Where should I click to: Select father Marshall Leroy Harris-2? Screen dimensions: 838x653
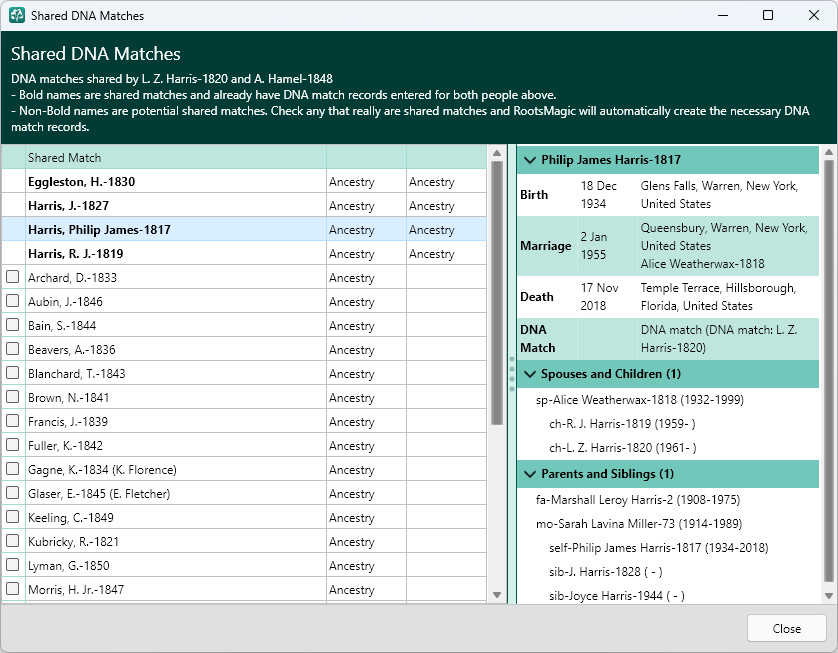tap(638, 500)
